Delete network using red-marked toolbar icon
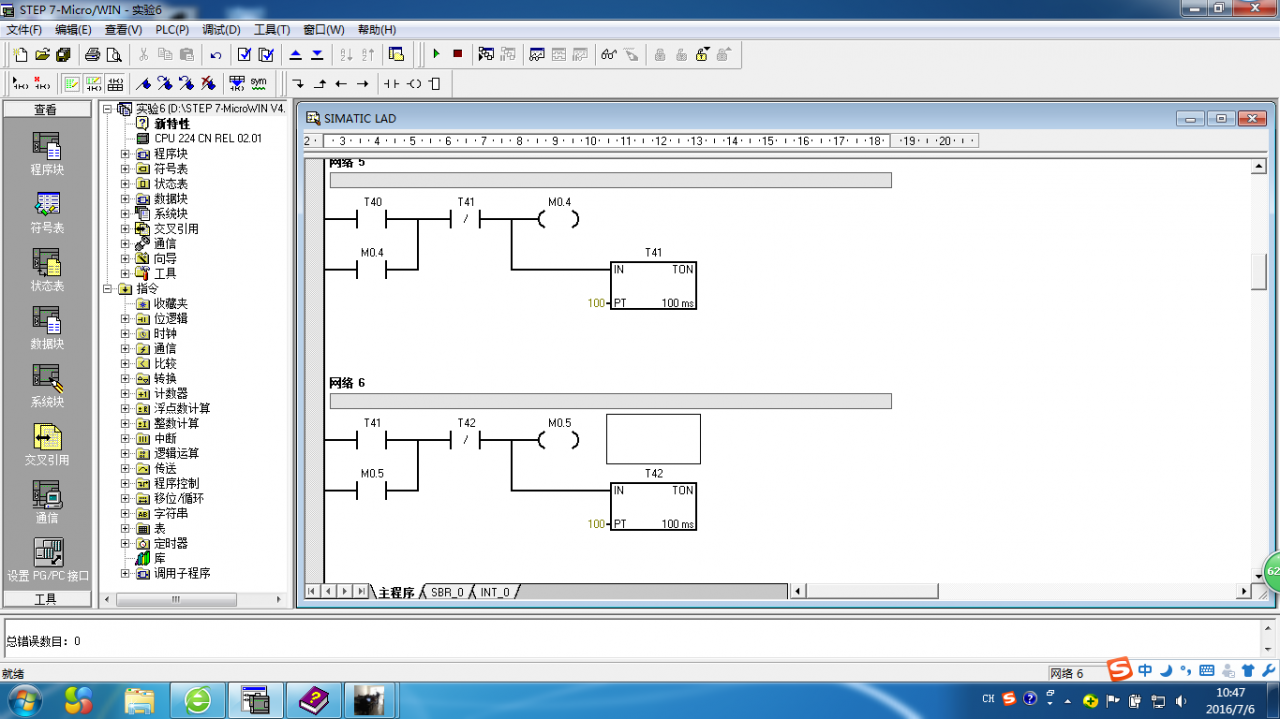Image resolution: width=1280 pixels, height=719 pixels. click(x=42, y=83)
